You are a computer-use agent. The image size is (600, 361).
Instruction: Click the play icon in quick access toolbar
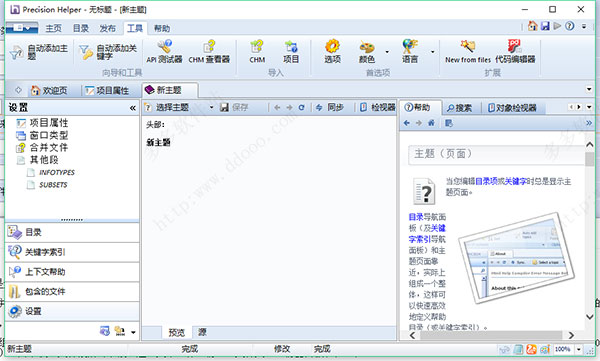pos(558,26)
